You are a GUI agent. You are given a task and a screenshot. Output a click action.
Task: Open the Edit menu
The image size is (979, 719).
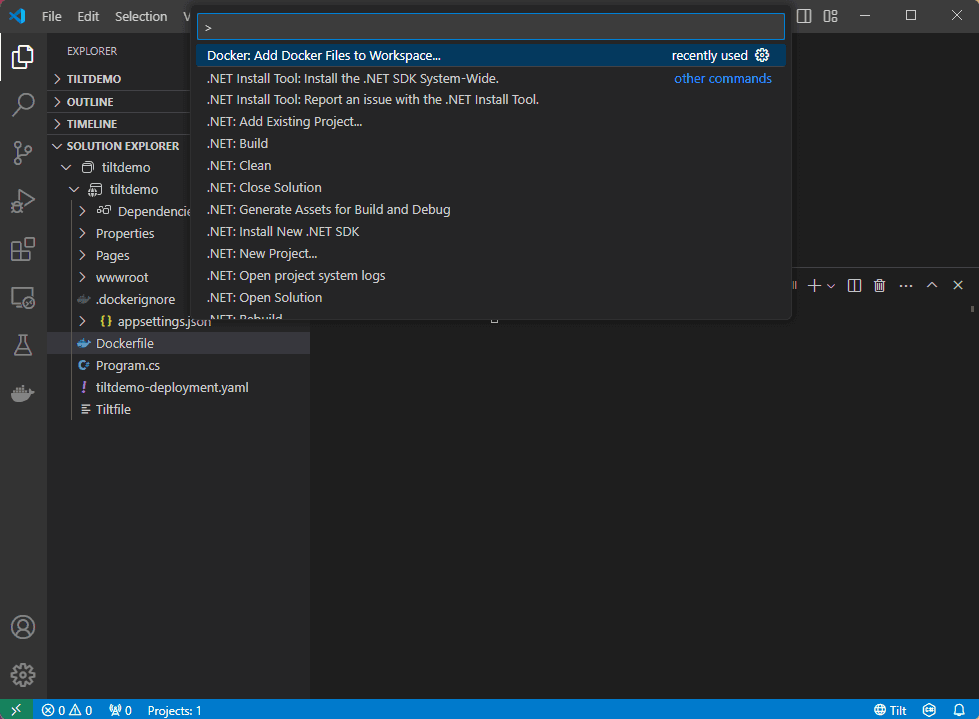[88, 16]
